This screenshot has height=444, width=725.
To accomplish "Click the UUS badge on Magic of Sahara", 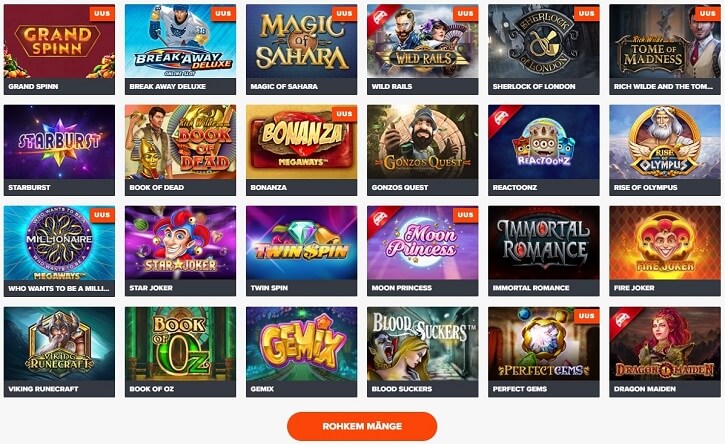I will [344, 14].
